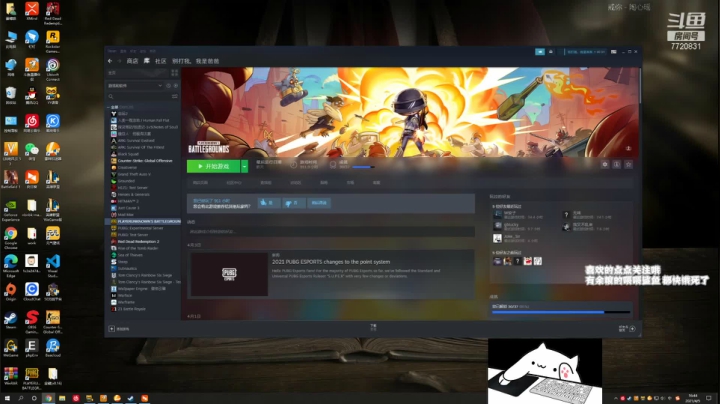Viewport: 720px width, 404px height.
Task: Open GeForce Experience desktop shortcut
Action: (x=11, y=210)
